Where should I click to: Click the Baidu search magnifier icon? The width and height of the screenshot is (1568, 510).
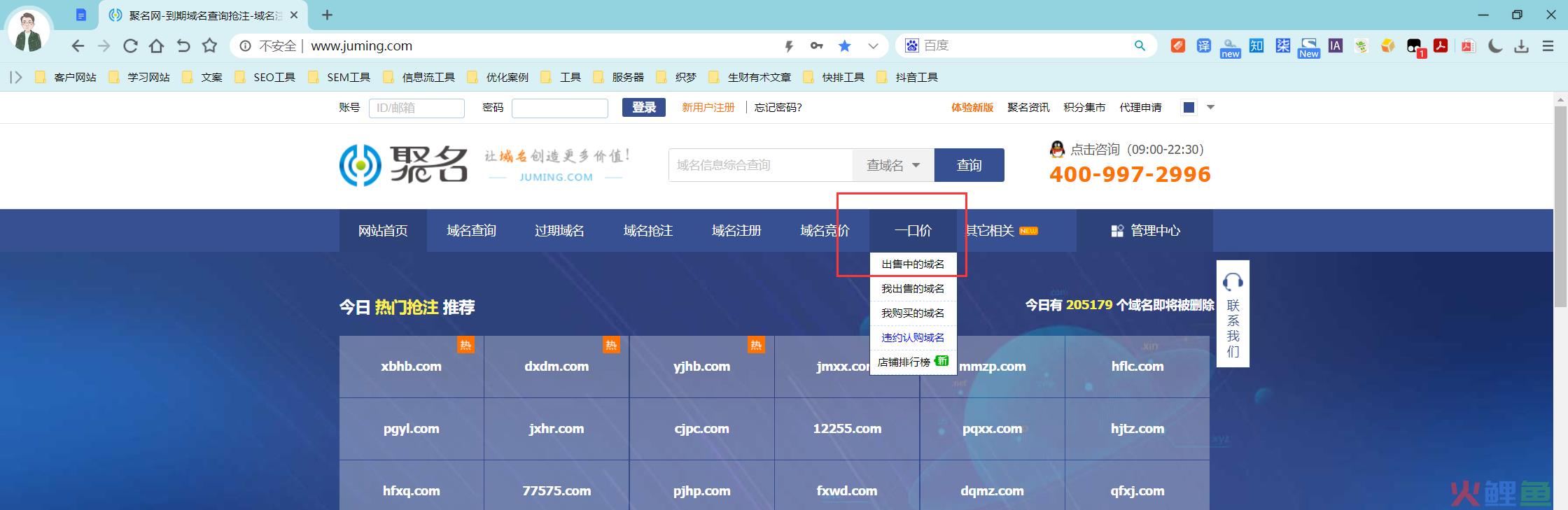pyautogui.click(x=1140, y=46)
